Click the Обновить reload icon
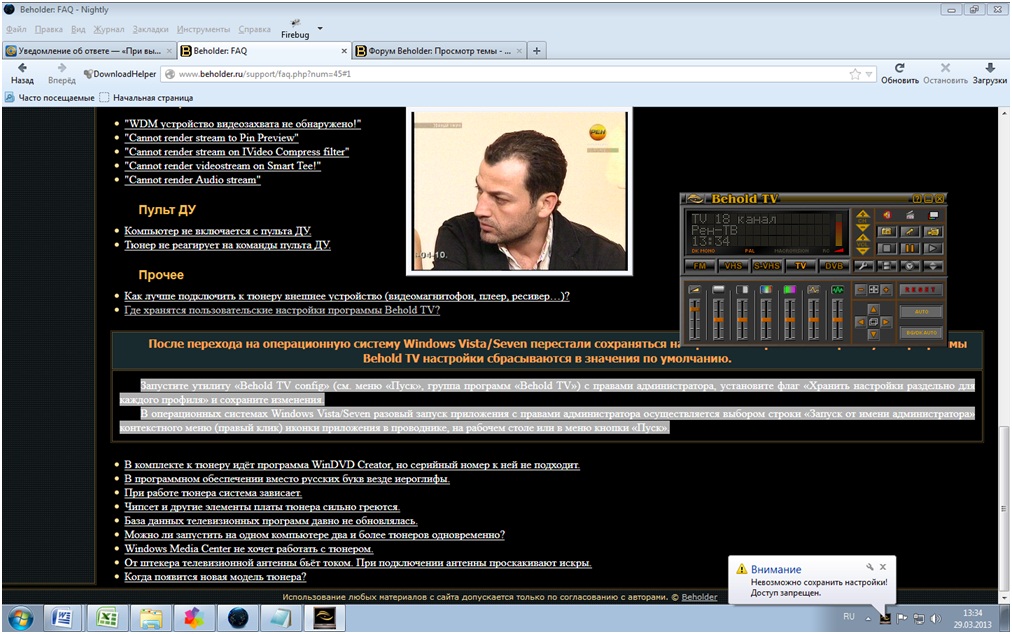 coord(900,69)
